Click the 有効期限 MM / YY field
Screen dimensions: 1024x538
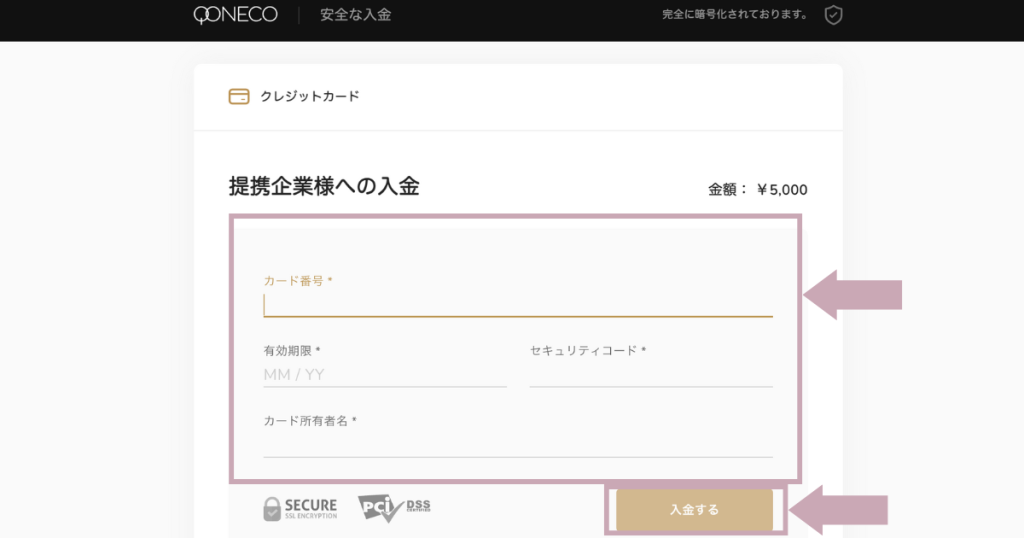[385, 375]
